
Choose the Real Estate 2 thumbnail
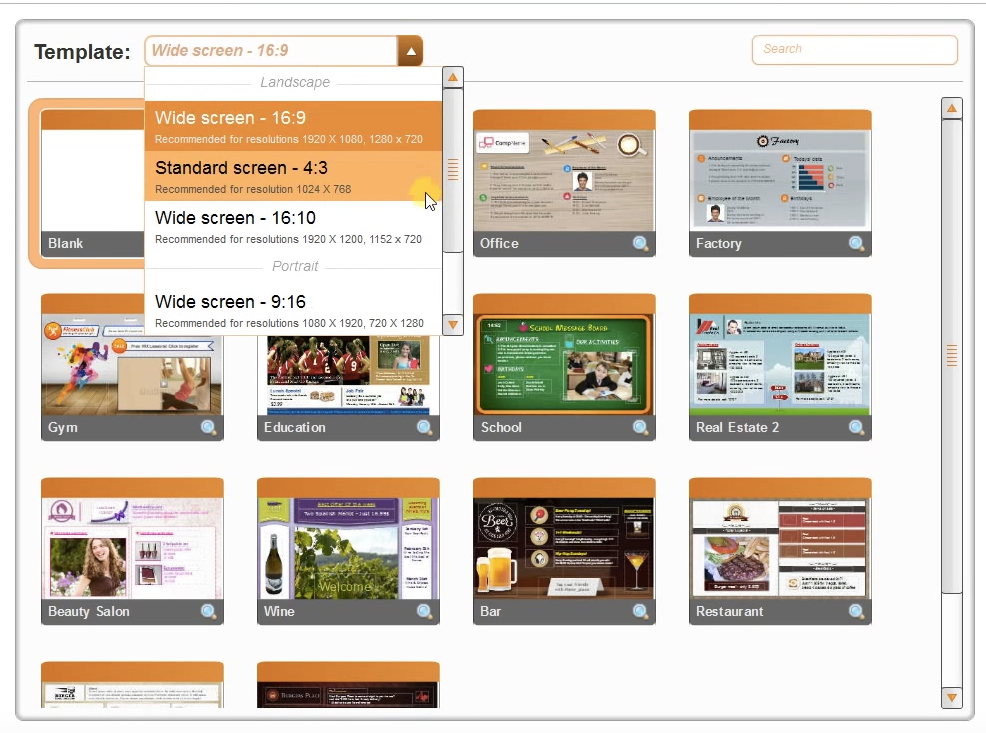click(780, 365)
